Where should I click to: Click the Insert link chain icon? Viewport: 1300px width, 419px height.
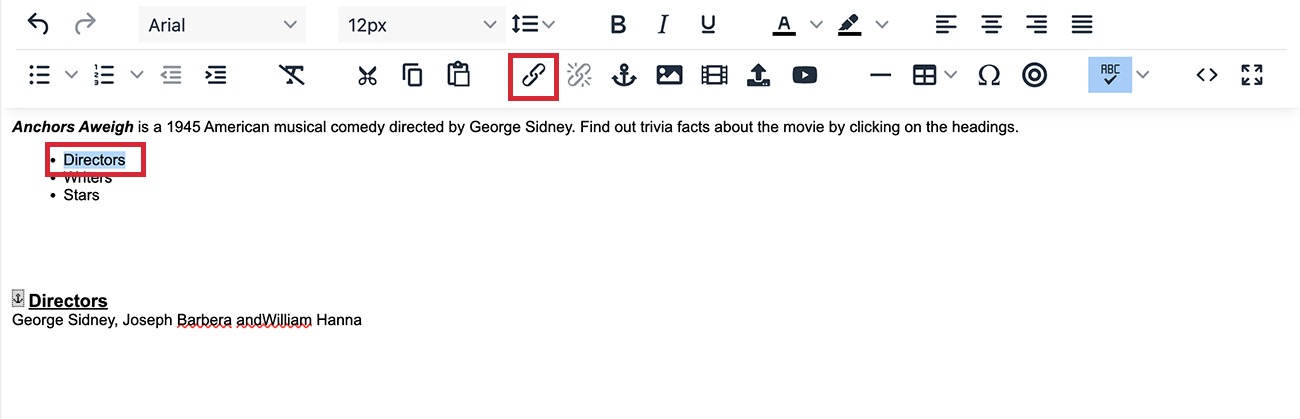533,75
